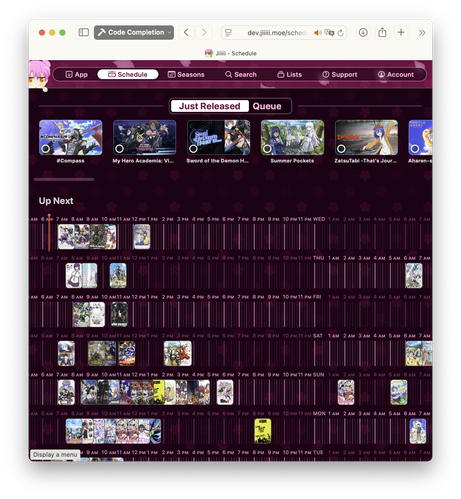This screenshot has width=461, height=499.
Task: Click the orange current-time marker on timeline
Action: point(49,232)
